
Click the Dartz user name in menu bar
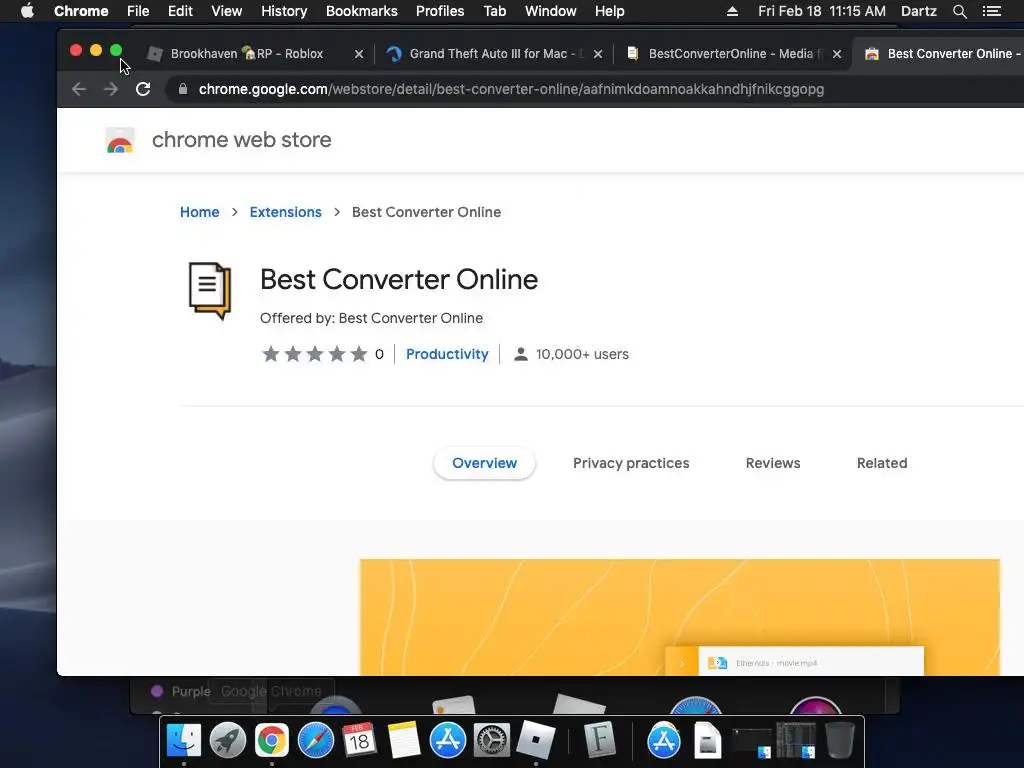(919, 11)
